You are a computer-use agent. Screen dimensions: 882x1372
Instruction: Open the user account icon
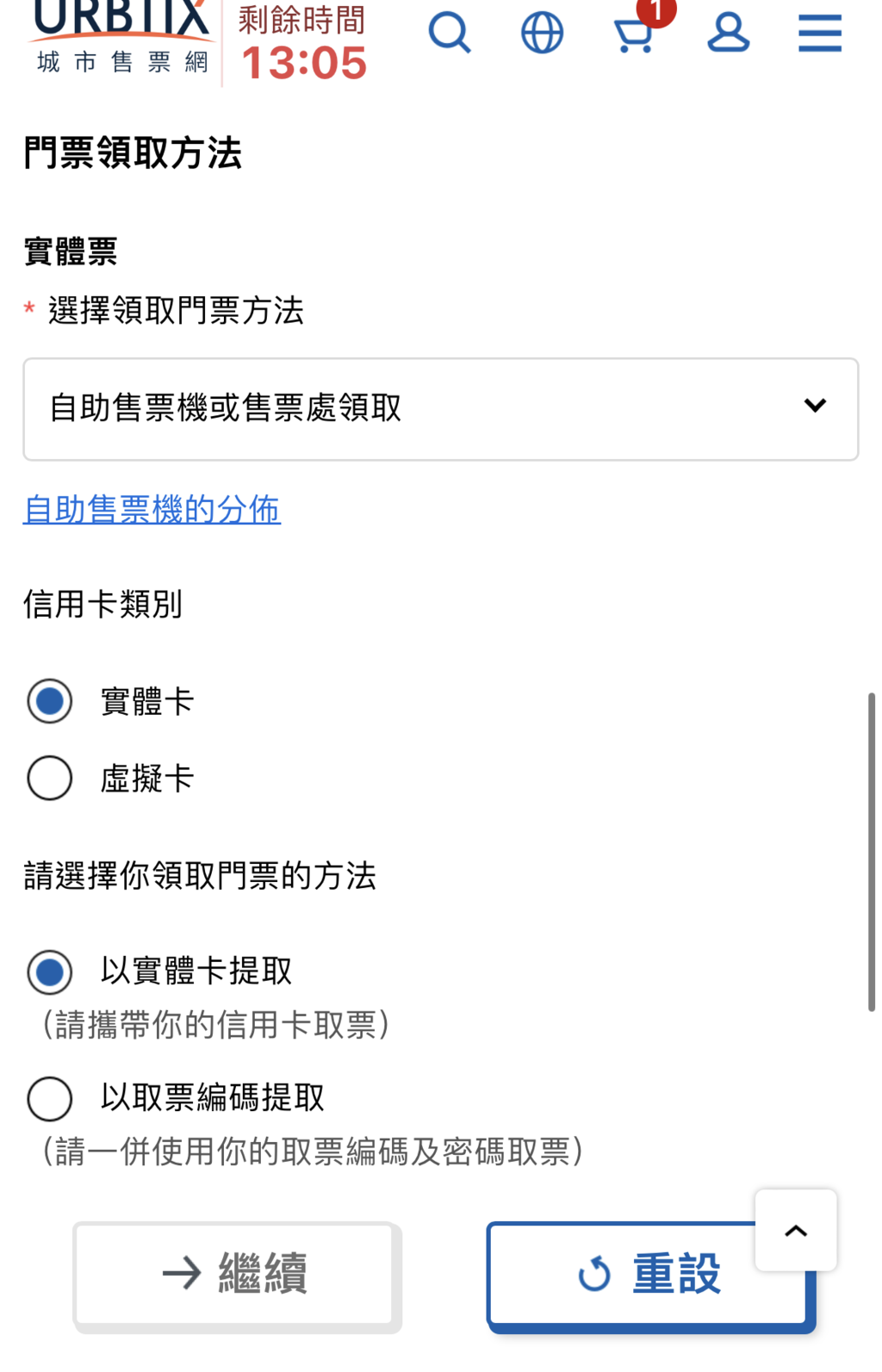point(728,34)
